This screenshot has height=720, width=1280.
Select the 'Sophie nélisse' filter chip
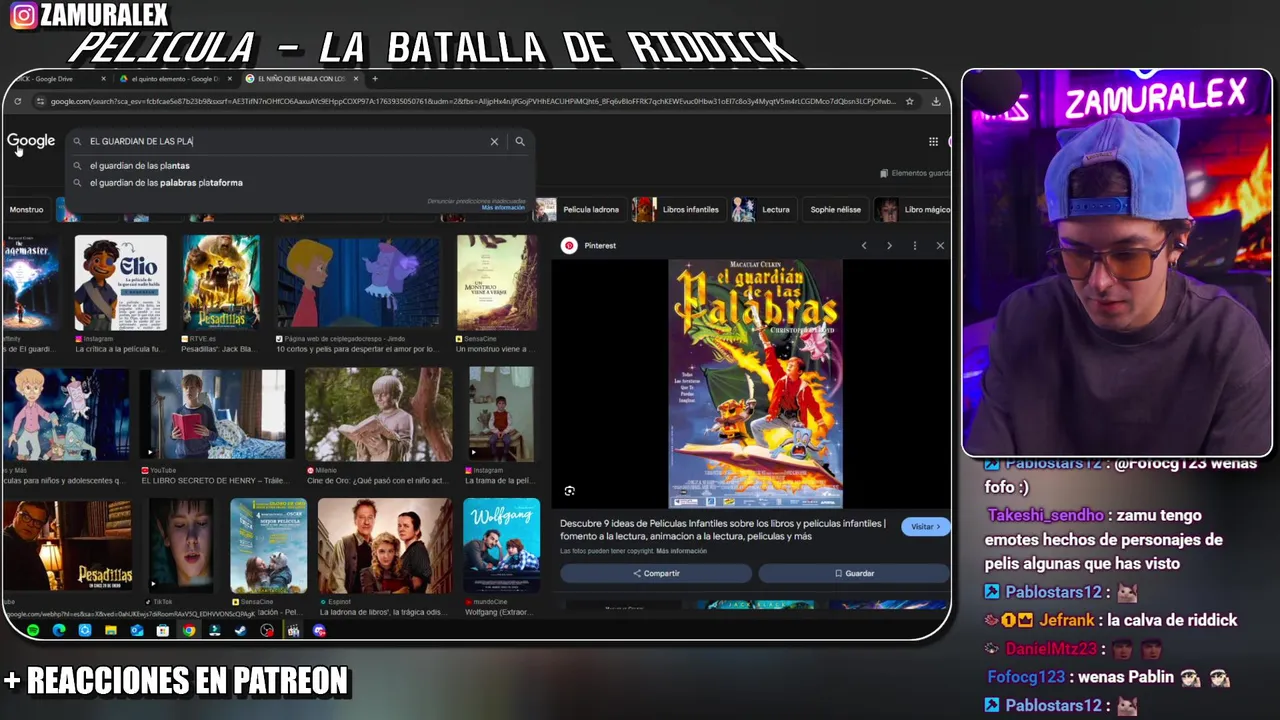[x=835, y=210]
